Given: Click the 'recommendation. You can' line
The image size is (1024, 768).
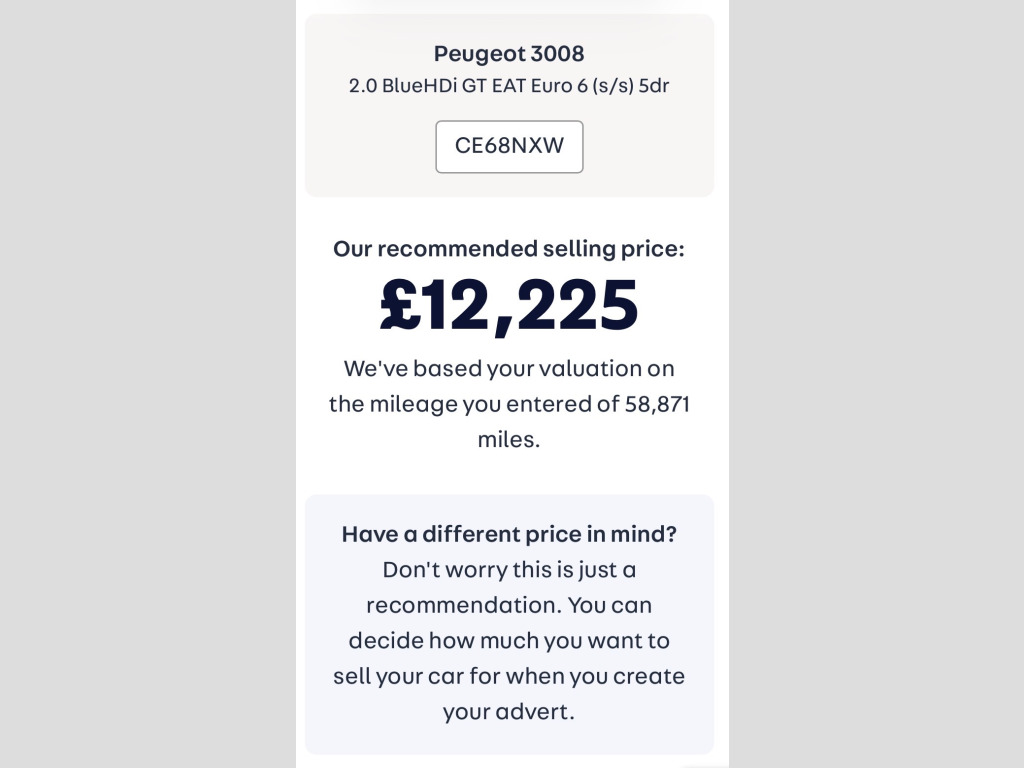Looking at the screenshot, I should [x=509, y=605].
